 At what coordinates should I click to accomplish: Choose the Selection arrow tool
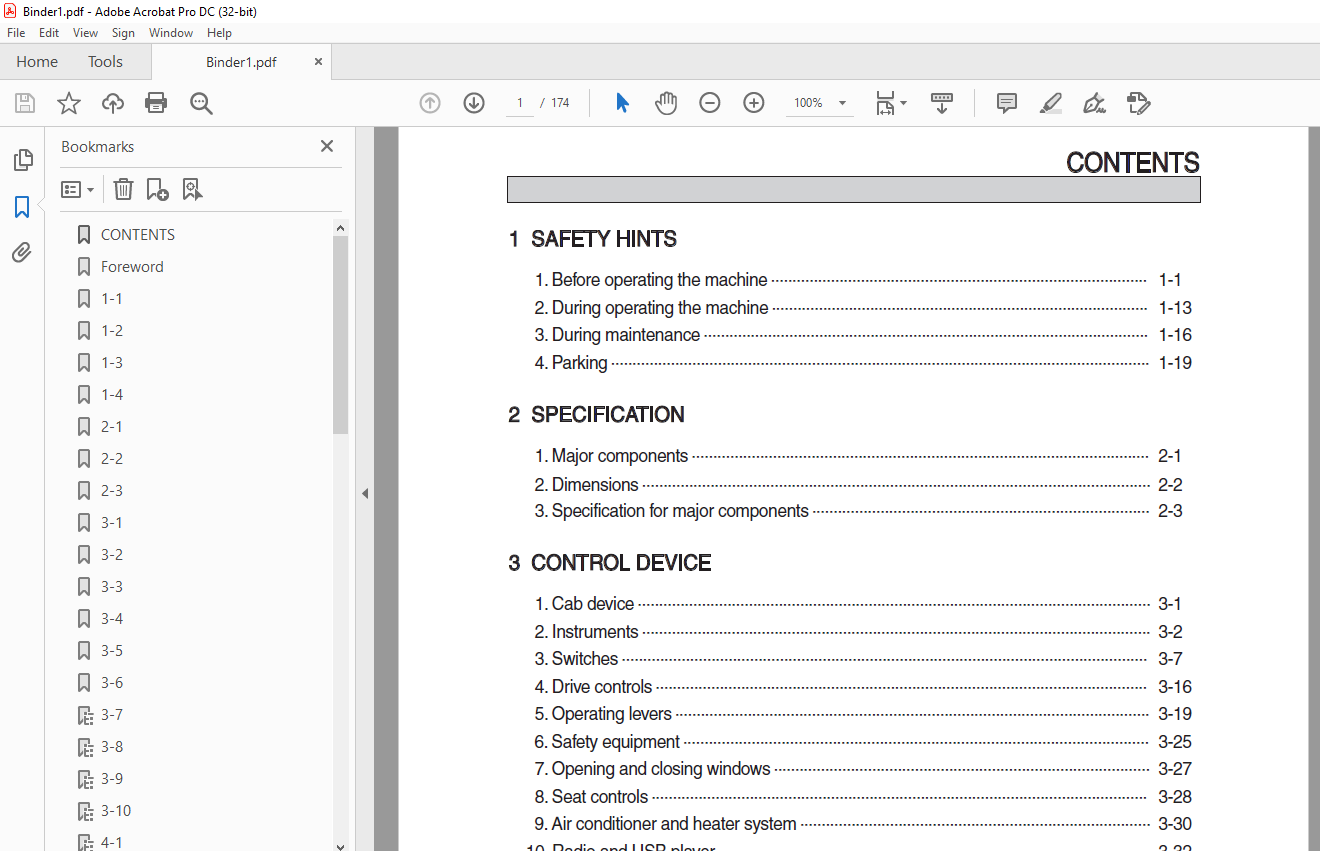(x=622, y=103)
